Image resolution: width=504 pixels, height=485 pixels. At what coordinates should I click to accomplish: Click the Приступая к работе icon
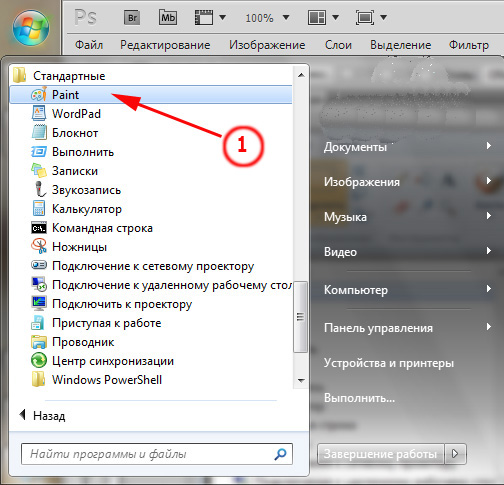[38, 322]
